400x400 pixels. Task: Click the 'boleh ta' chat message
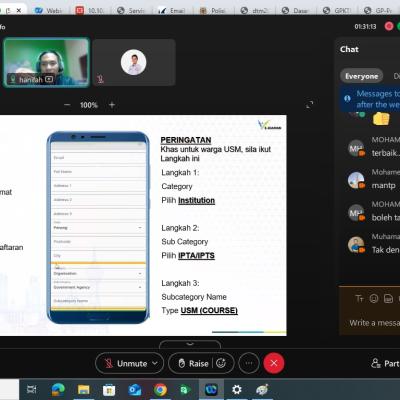386,217
